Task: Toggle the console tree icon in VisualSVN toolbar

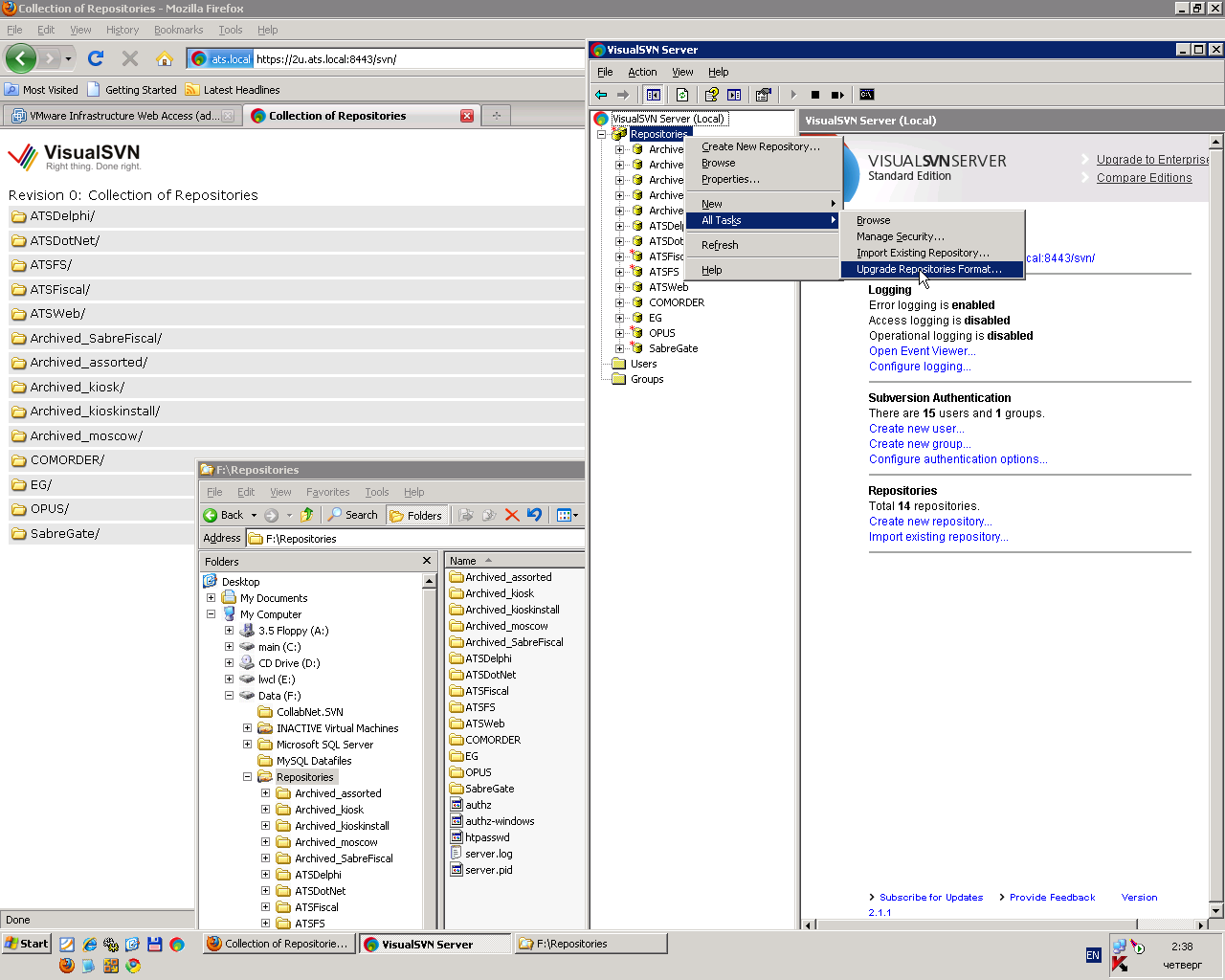Action: 654,95
